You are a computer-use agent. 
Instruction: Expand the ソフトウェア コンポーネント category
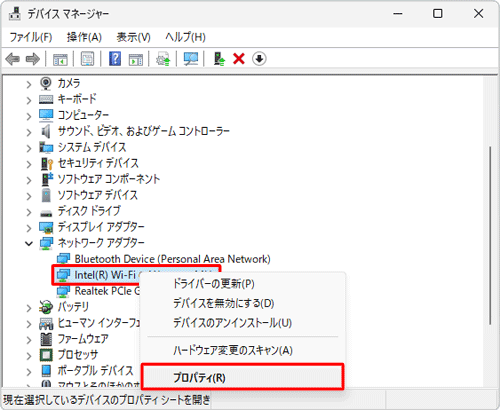pos(29,180)
